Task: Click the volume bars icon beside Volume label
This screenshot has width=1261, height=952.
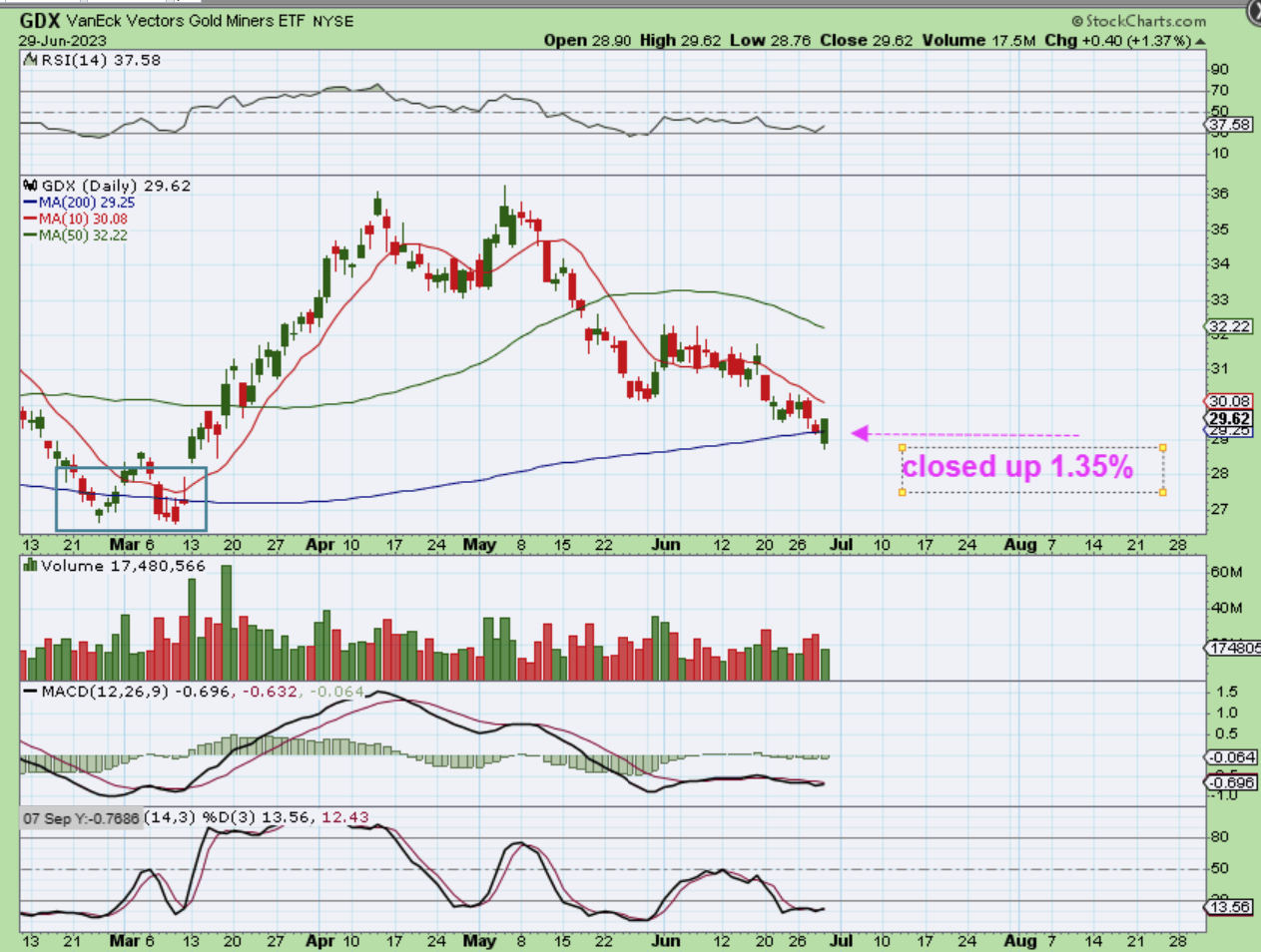Action: (30, 566)
